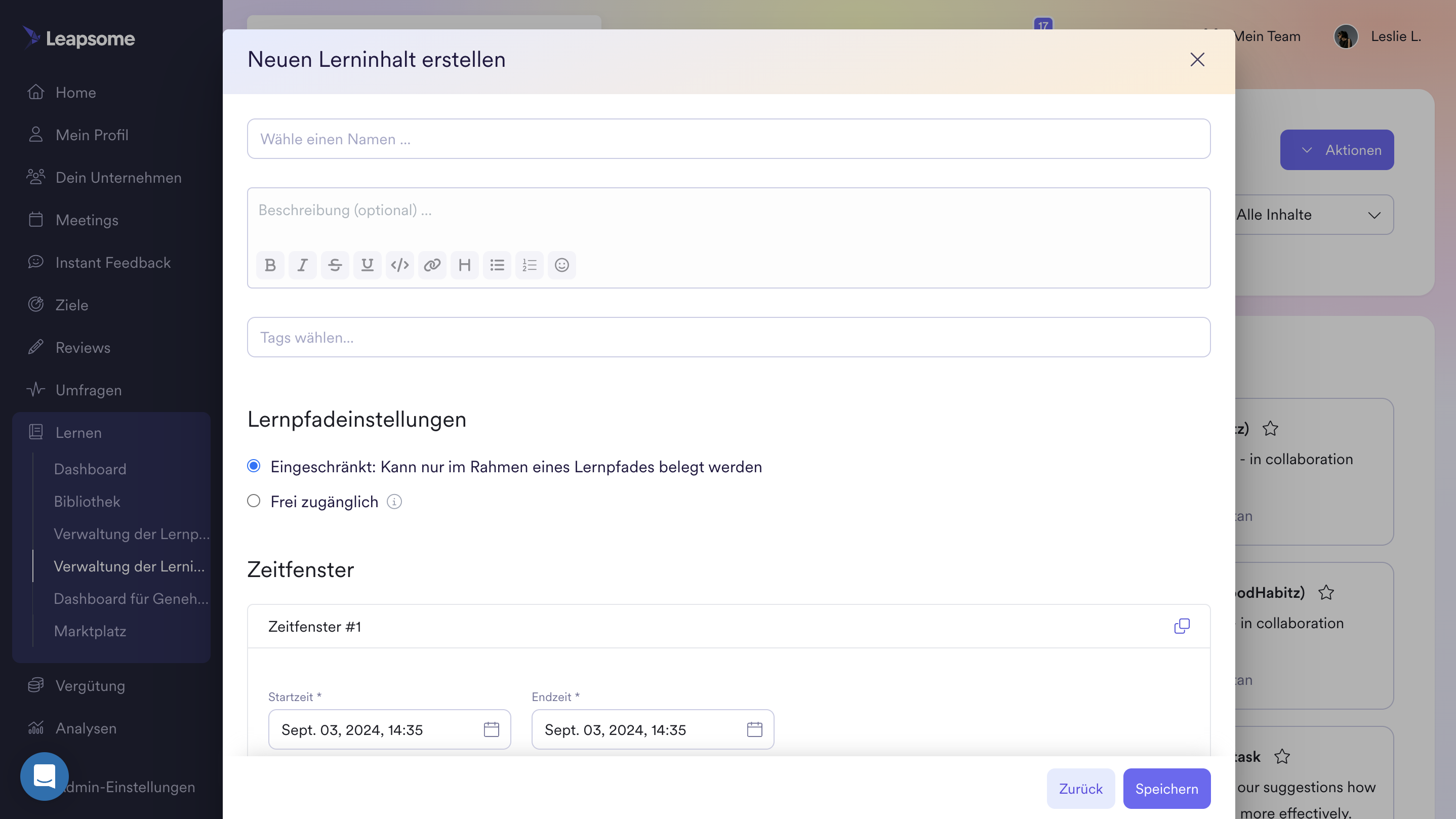The width and height of the screenshot is (1456, 819).
Task: Open Marktplatz sidebar item
Action: (x=90, y=631)
